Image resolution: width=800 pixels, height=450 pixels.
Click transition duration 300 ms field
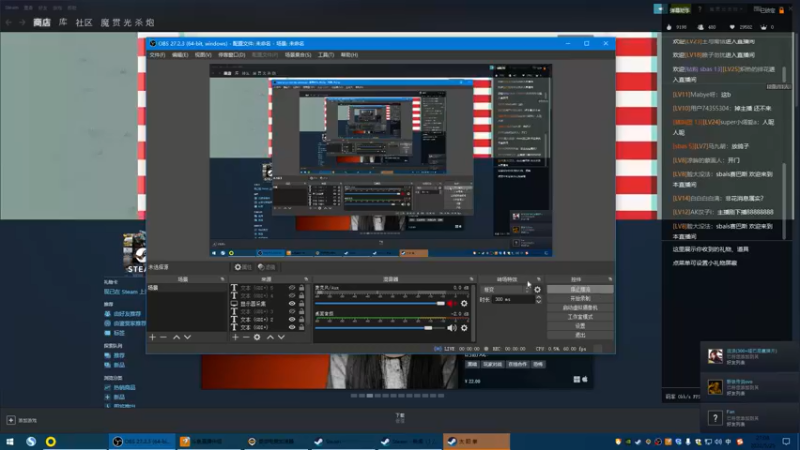click(x=513, y=299)
